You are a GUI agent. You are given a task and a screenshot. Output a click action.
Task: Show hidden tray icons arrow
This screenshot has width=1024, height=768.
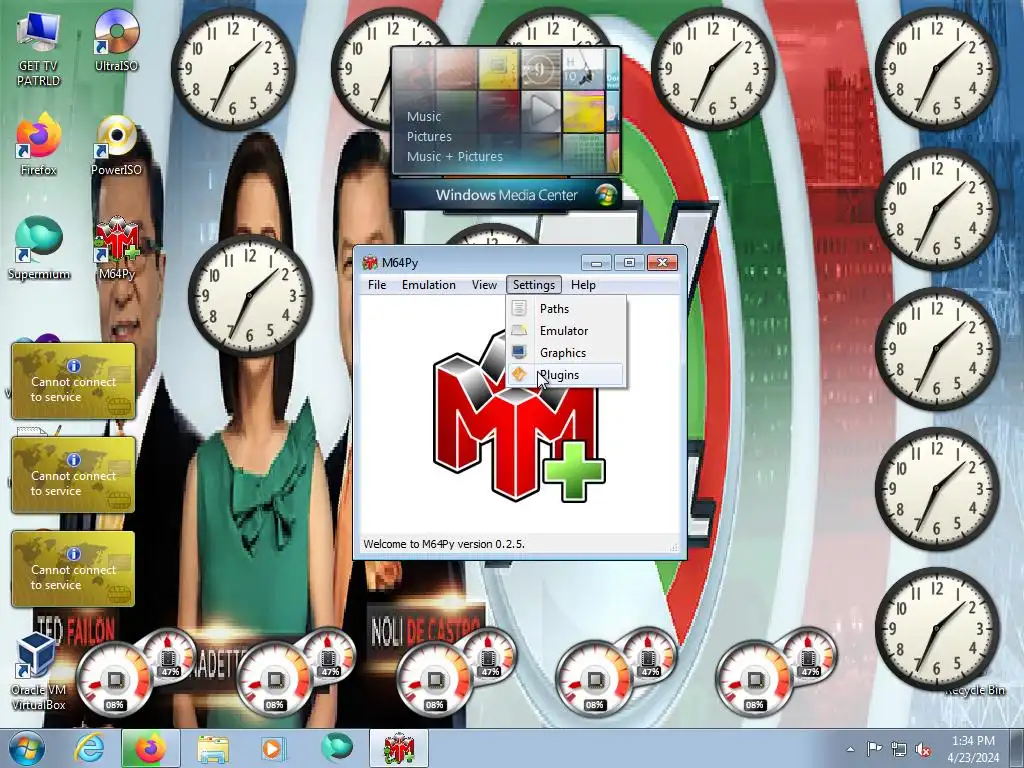[850, 749]
